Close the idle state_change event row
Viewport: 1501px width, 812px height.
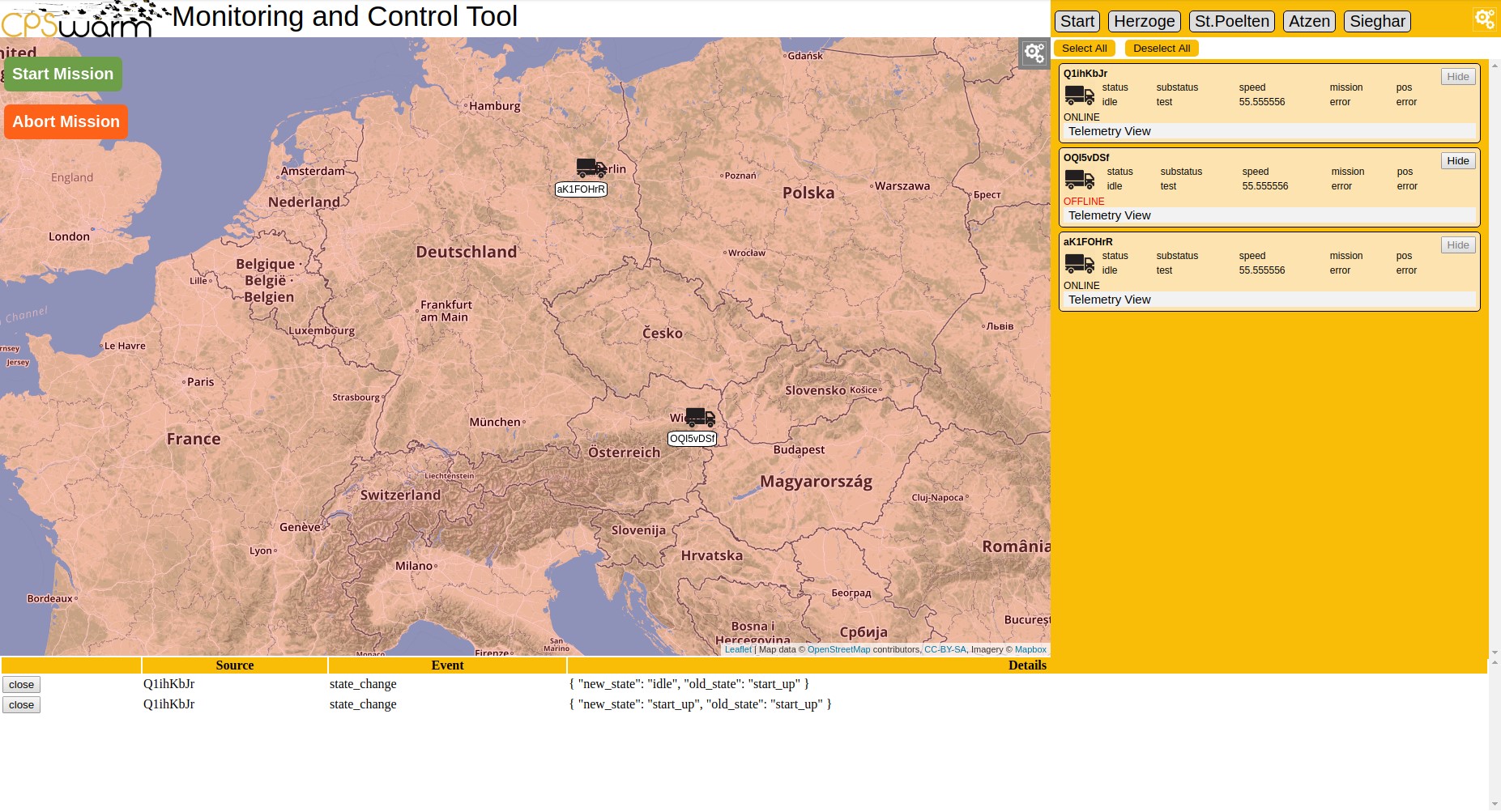click(22, 685)
